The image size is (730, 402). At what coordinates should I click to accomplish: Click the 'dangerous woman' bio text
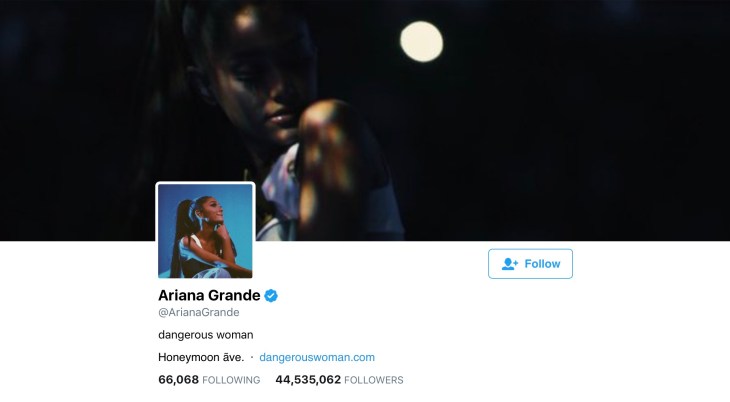(206, 335)
